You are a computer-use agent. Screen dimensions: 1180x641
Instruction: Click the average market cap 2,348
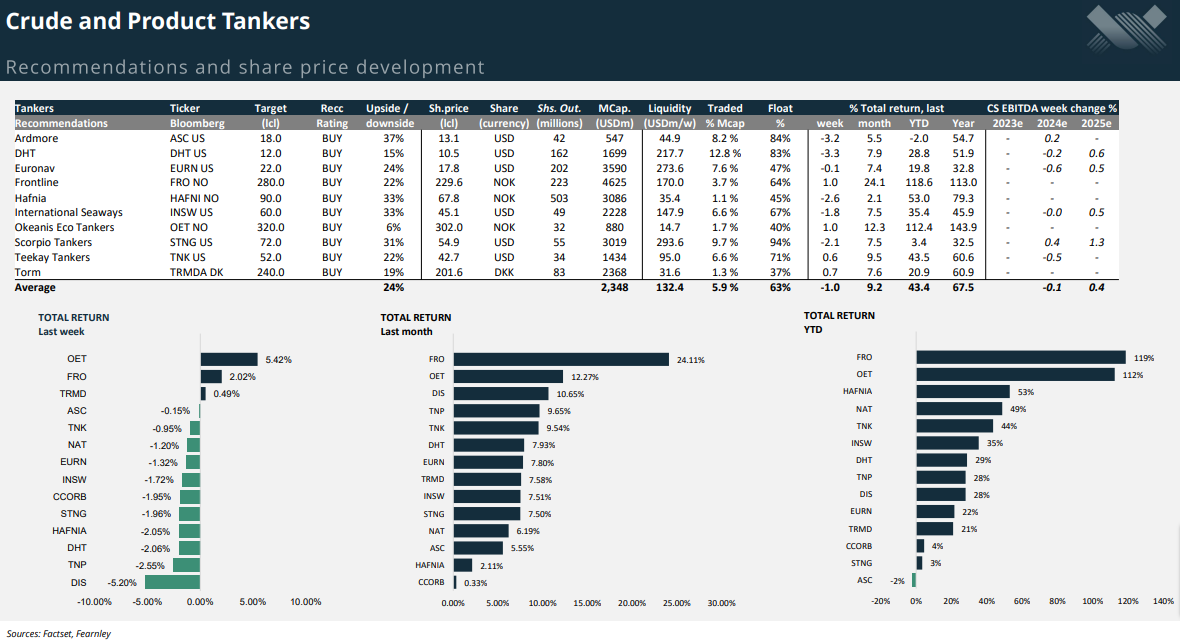click(614, 287)
